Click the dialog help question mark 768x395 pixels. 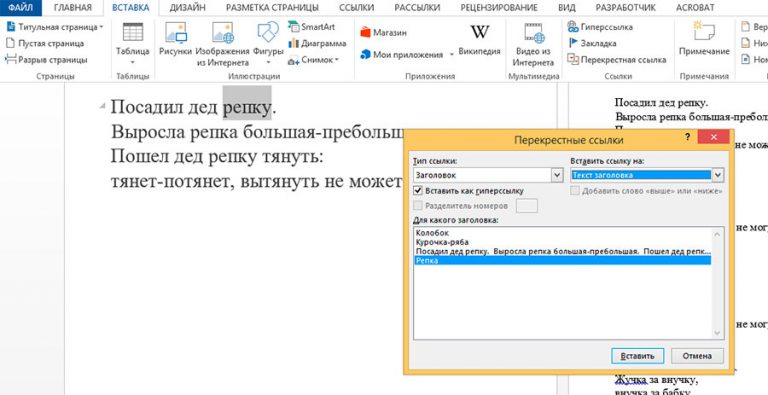[x=688, y=138]
